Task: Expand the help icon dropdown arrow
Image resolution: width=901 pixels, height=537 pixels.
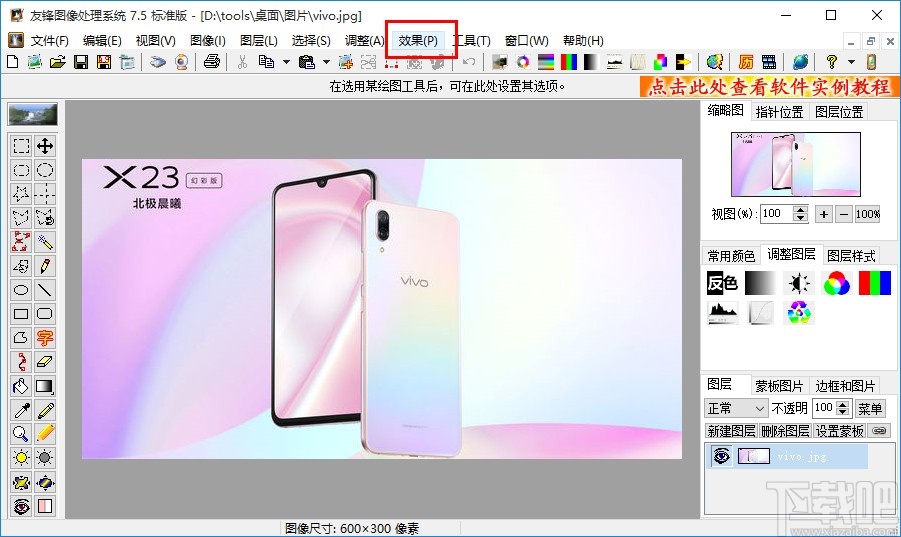Action: [851, 61]
